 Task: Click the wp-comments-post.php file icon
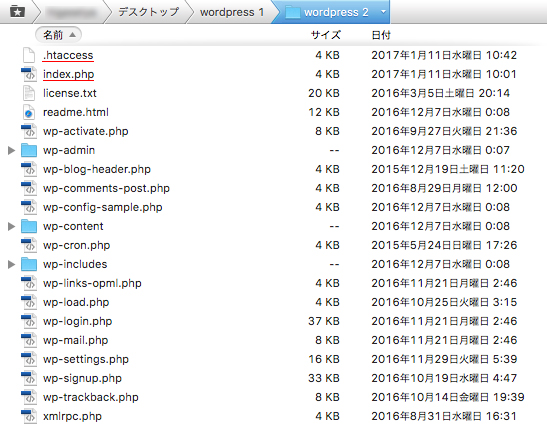tap(29, 188)
